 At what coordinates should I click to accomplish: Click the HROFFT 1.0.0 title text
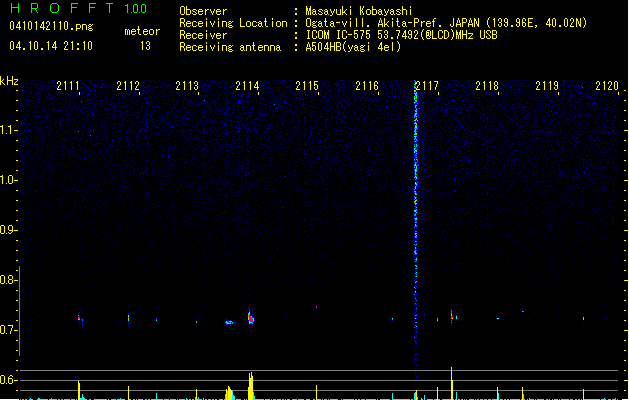79,8
